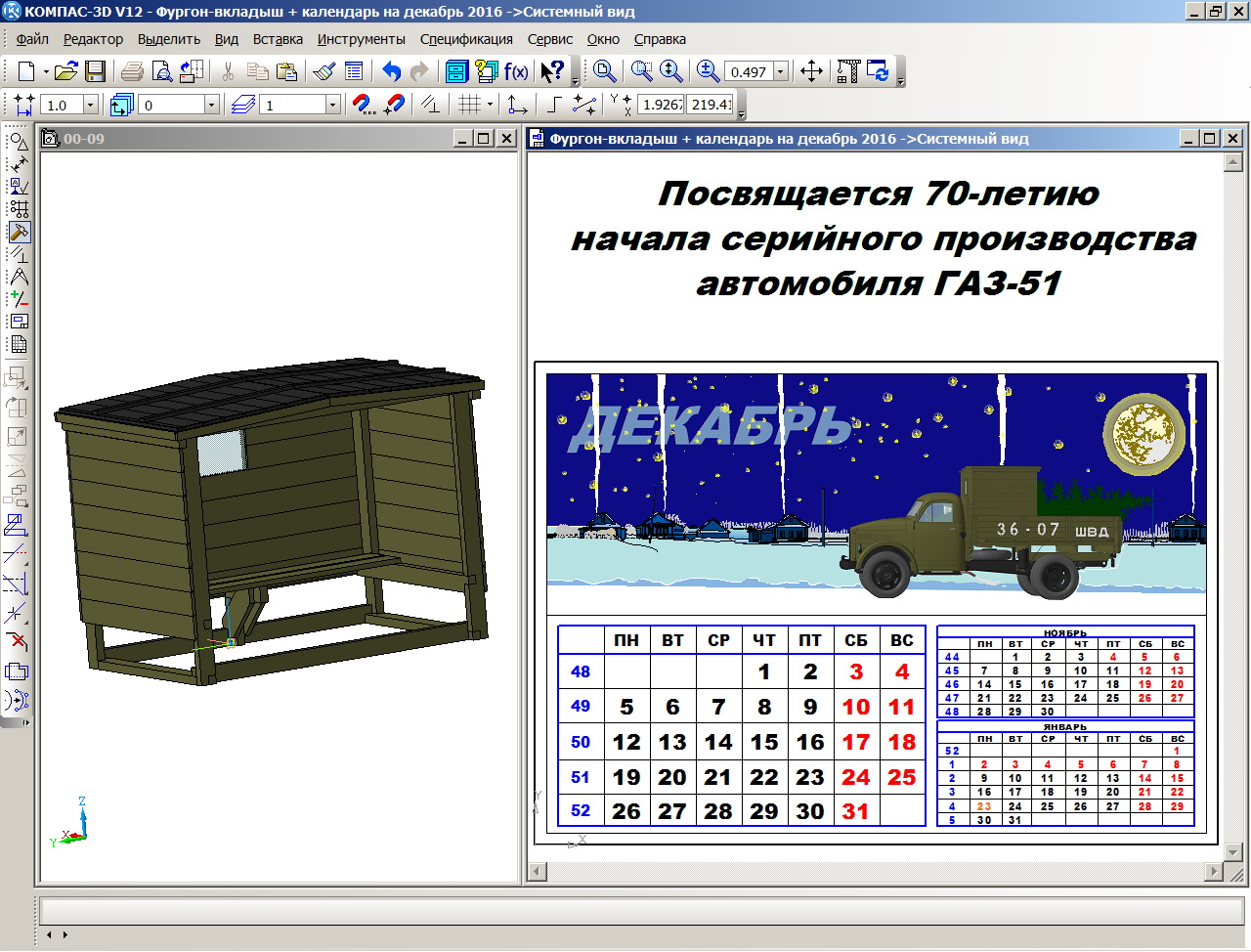The height and width of the screenshot is (952, 1251).
Task: Toggle the grid display icon
Action: (x=469, y=105)
